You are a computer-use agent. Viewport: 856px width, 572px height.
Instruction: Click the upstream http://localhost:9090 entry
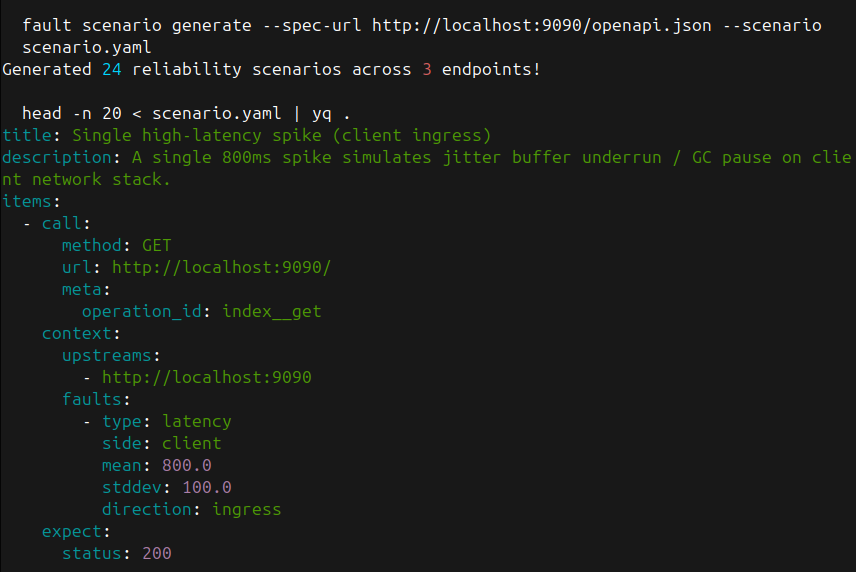(x=206, y=377)
